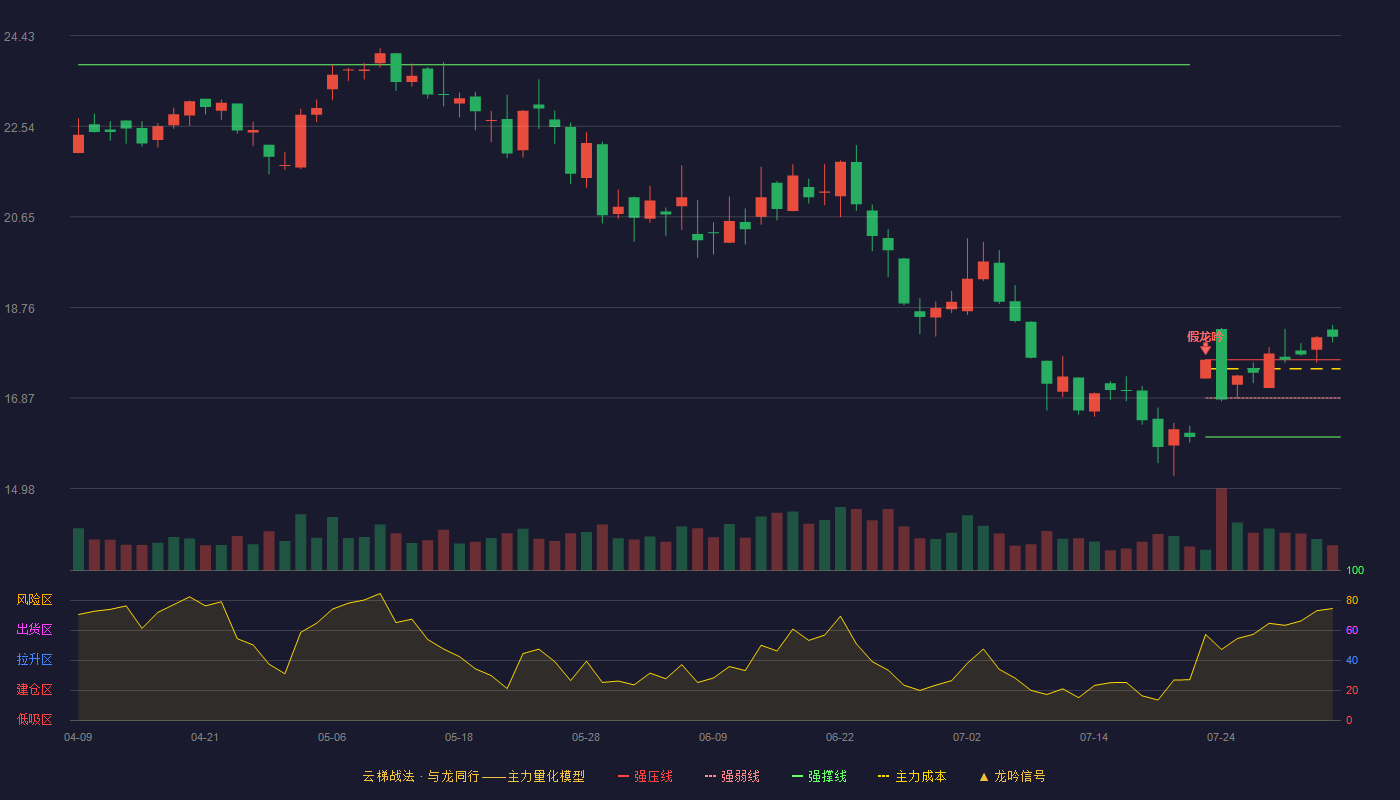The height and width of the screenshot is (800, 1400).
Task: Toggle the 主力成本 legend item
Action: tap(912, 776)
